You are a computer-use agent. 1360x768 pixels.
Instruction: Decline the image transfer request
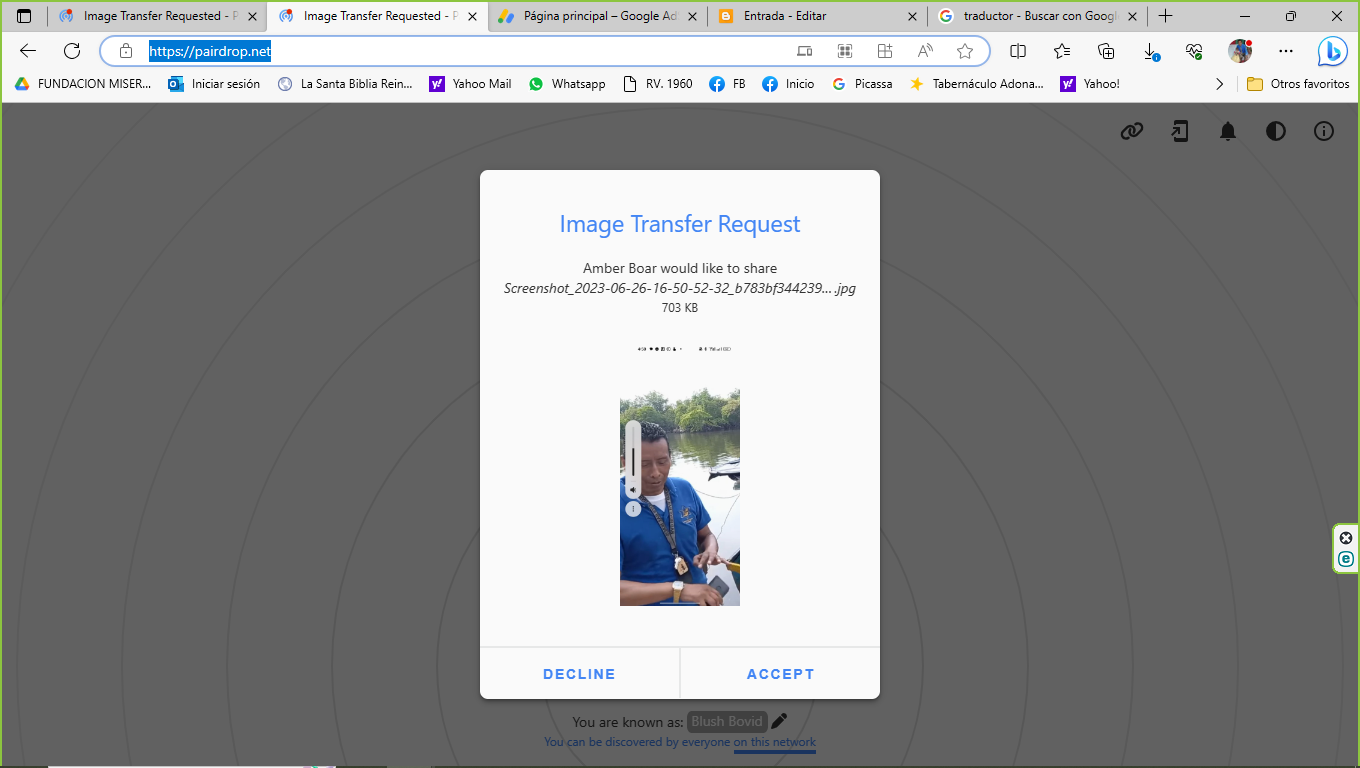point(579,674)
